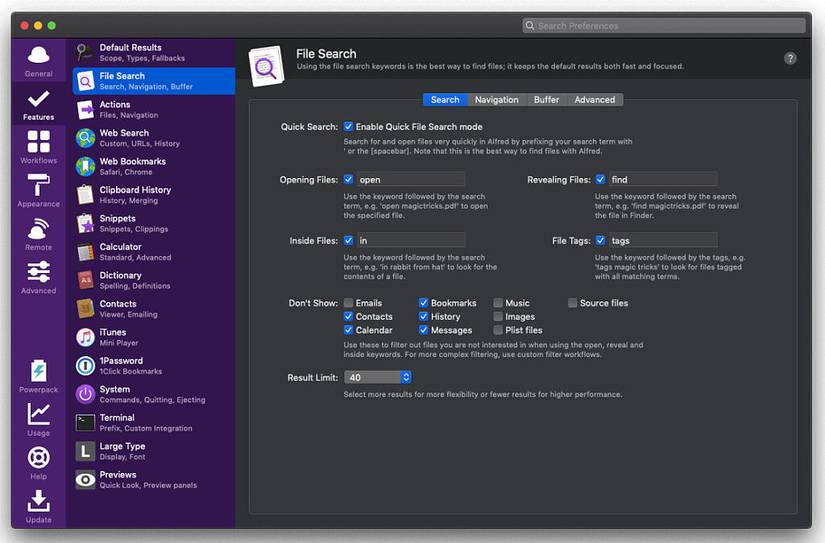Switch to the Search tab
This screenshot has width=825, height=543.
[445, 99]
